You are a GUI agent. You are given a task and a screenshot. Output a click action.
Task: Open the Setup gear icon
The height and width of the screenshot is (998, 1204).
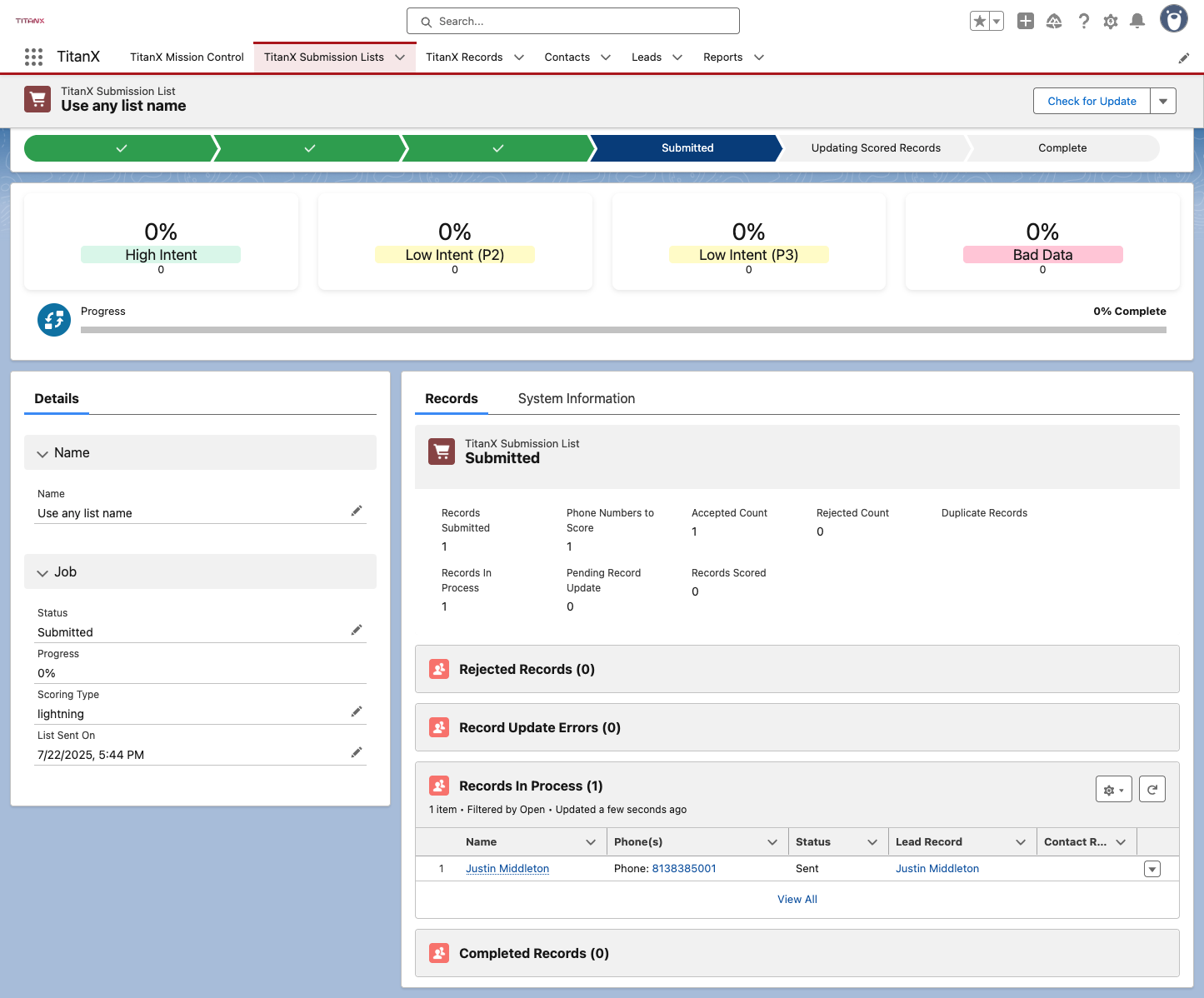(x=1110, y=22)
